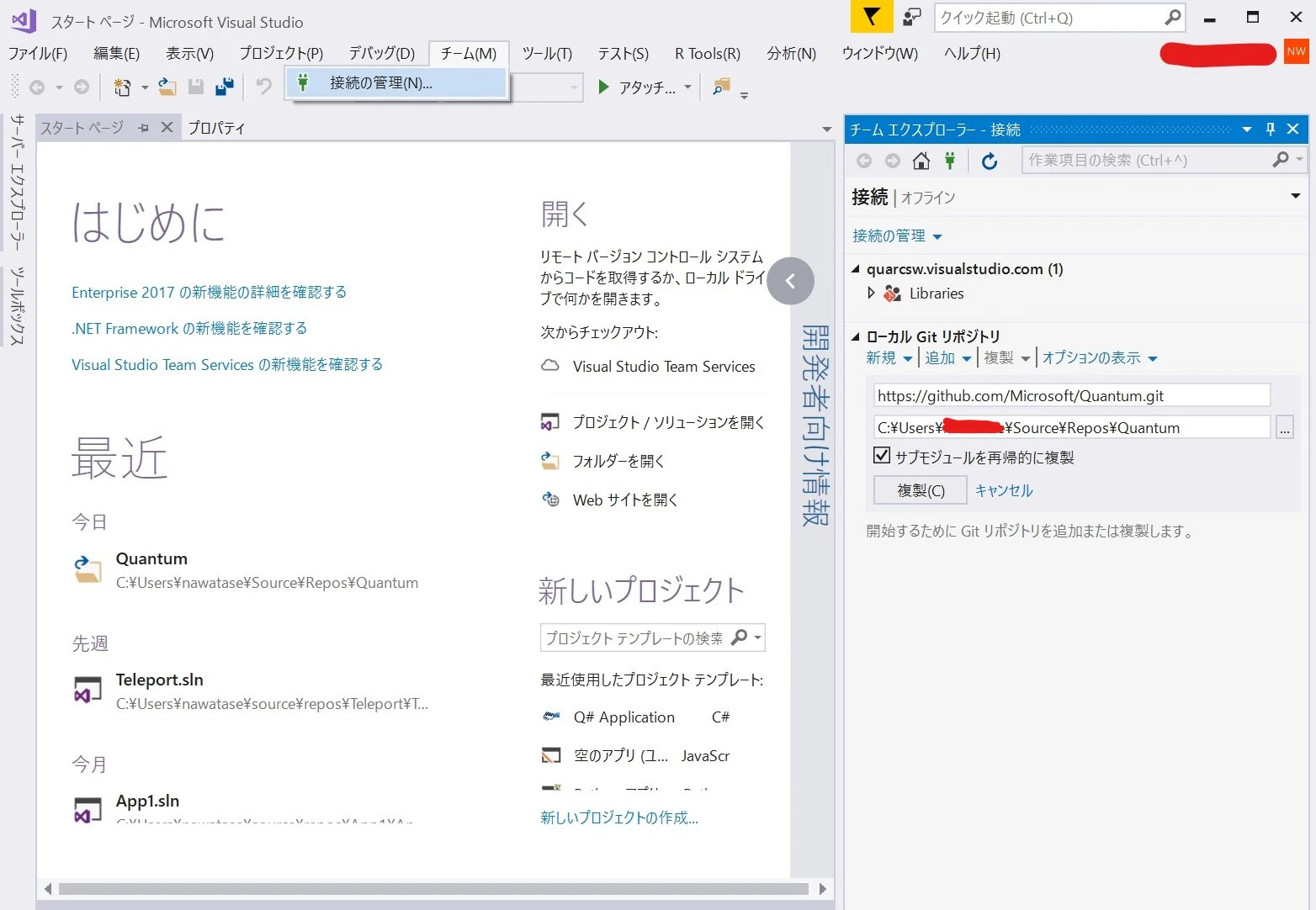Click Team Explorer Home icon
The image size is (1316, 910).
pyautogui.click(x=921, y=161)
